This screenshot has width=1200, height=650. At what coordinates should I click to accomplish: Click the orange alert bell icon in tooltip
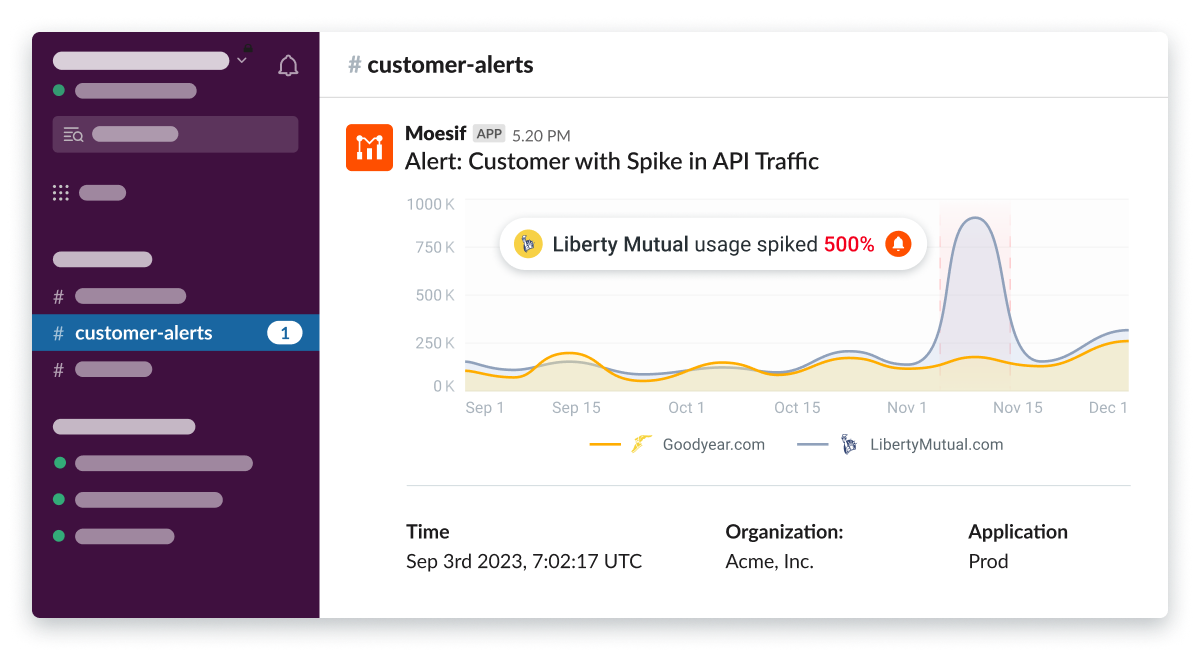[x=898, y=244]
